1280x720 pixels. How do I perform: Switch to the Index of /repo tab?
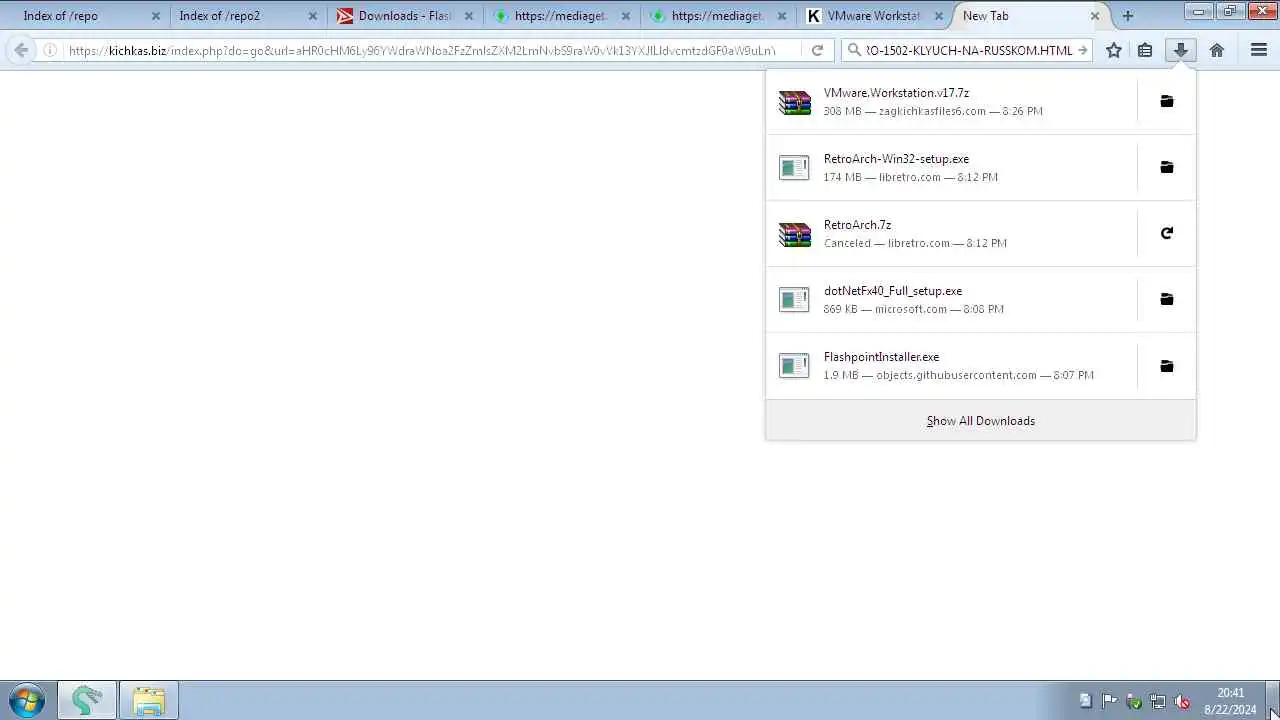[x=84, y=16]
